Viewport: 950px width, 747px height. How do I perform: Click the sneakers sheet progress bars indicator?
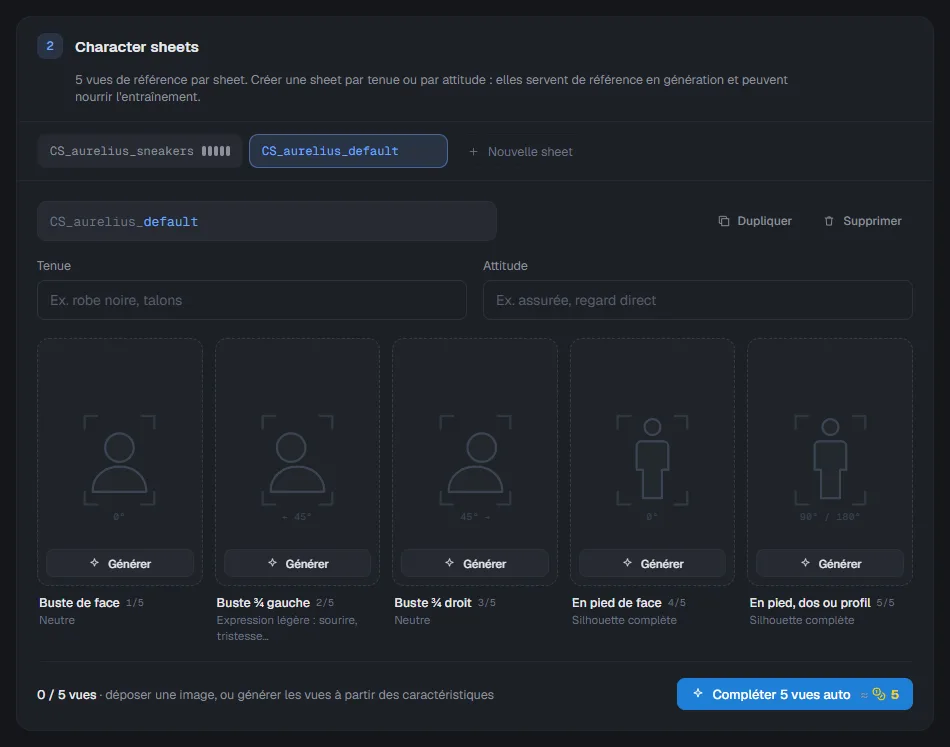pos(216,151)
